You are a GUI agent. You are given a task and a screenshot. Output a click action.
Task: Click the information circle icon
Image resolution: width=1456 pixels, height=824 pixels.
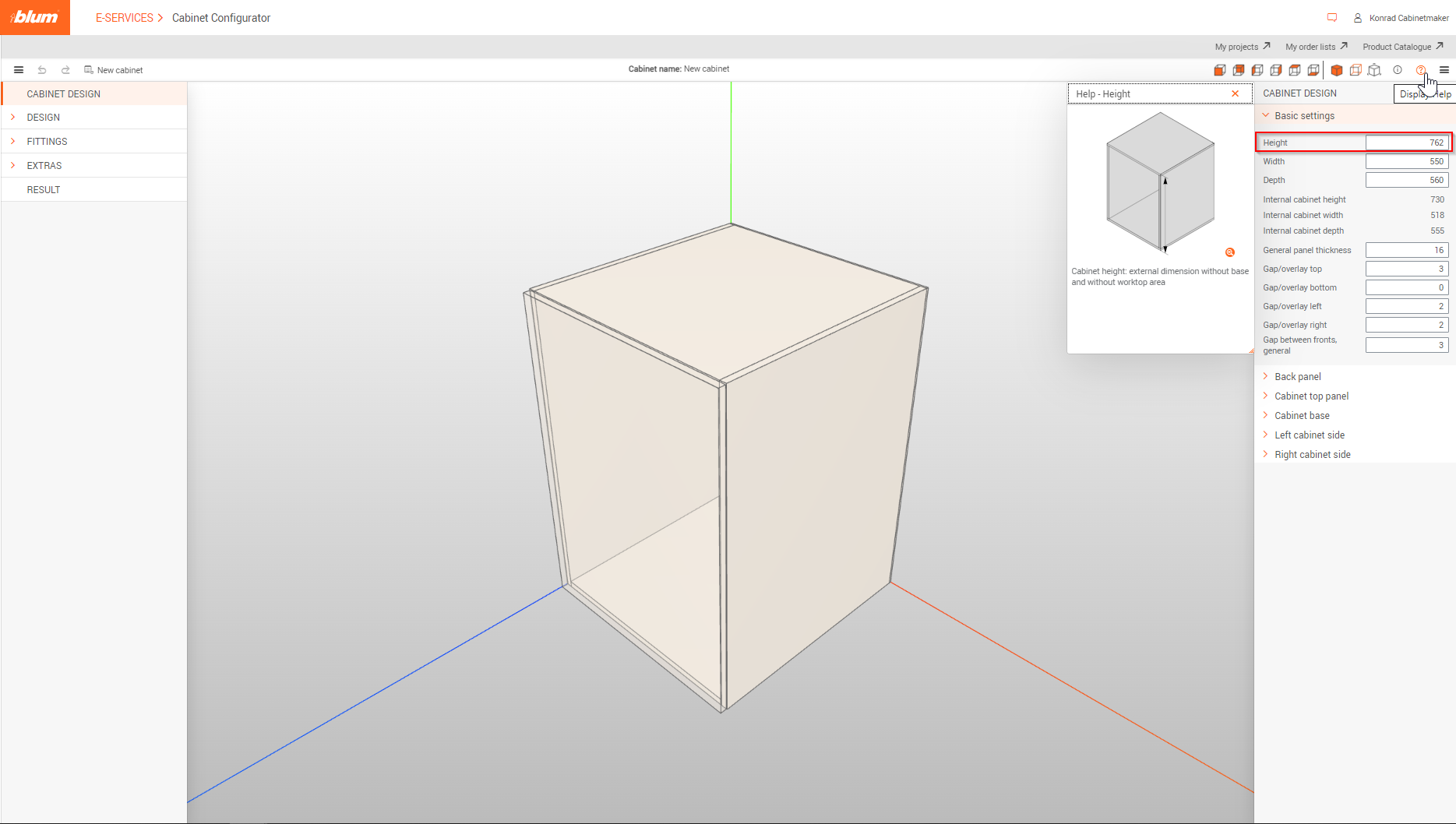[x=1398, y=70]
